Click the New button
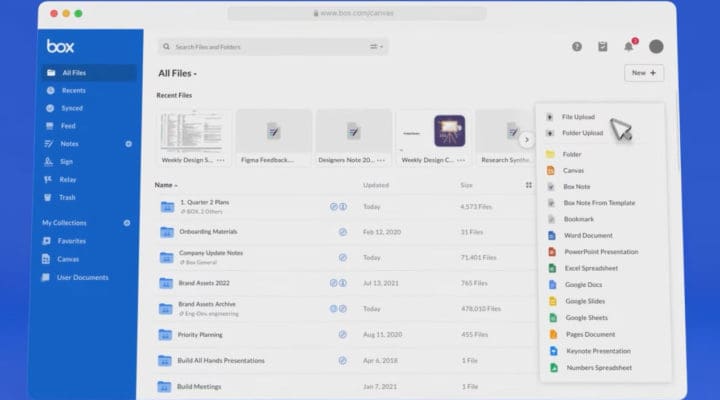This screenshot has height=400, width=720. pos(642,73)
